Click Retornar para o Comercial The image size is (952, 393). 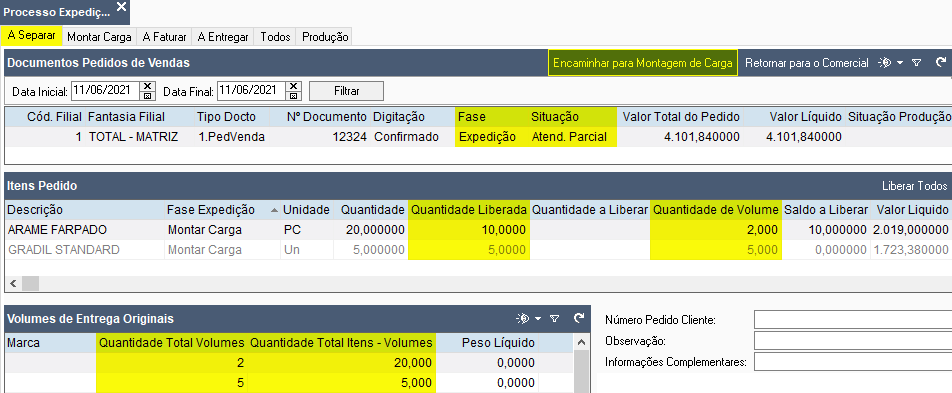tap(807, 63)
